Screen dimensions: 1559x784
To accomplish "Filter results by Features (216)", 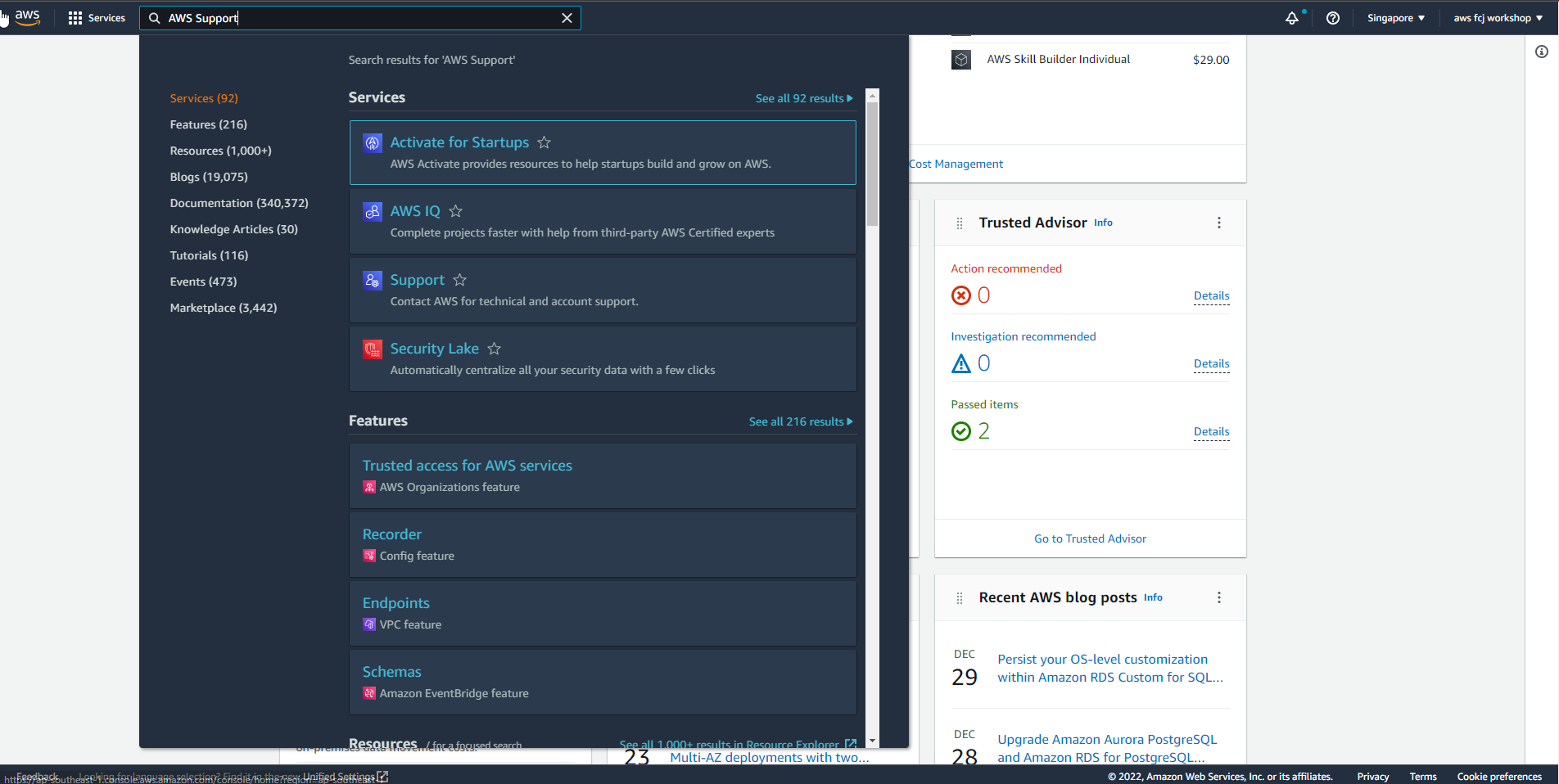I will click(x=208, y=124).
